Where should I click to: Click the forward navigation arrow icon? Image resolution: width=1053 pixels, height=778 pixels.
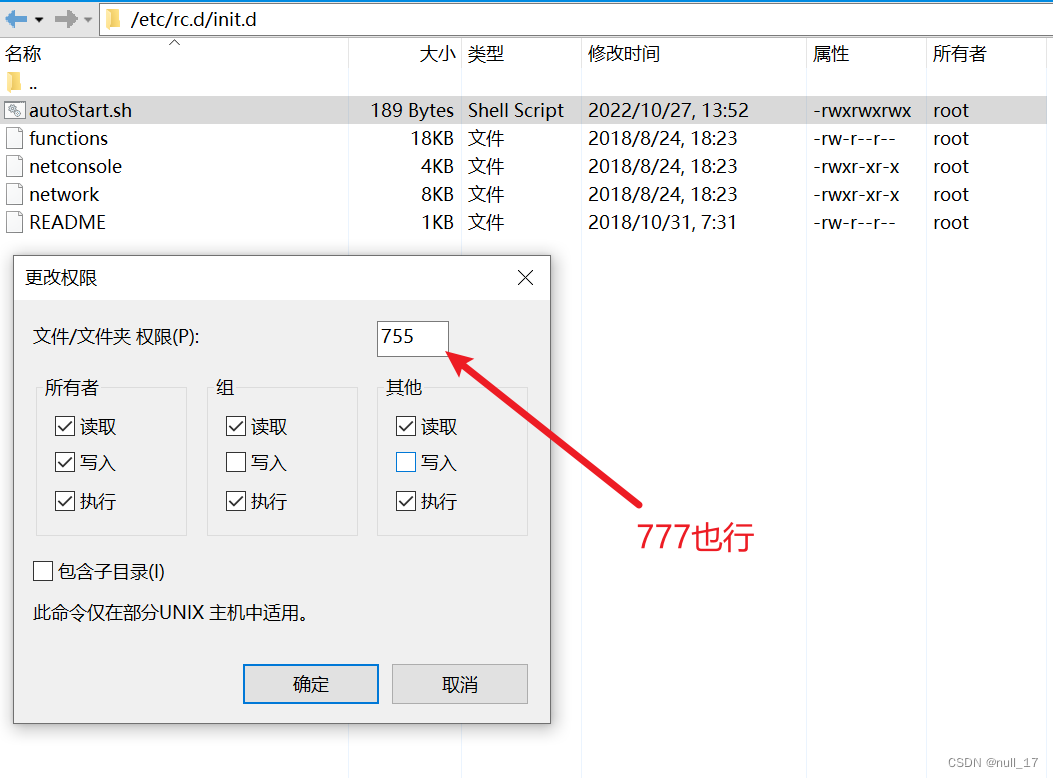coord(66,19)
